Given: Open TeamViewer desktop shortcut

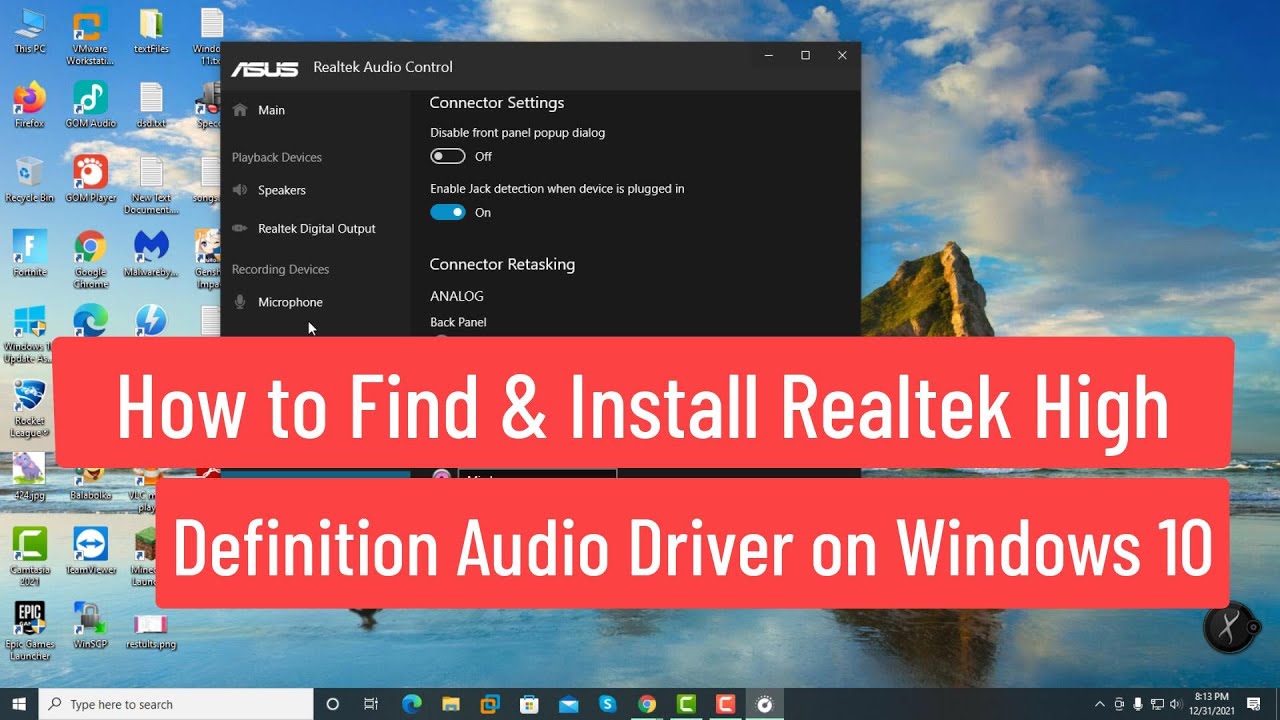Looking at the screenshot, I should pyautogui.click(x=91, y=551).
